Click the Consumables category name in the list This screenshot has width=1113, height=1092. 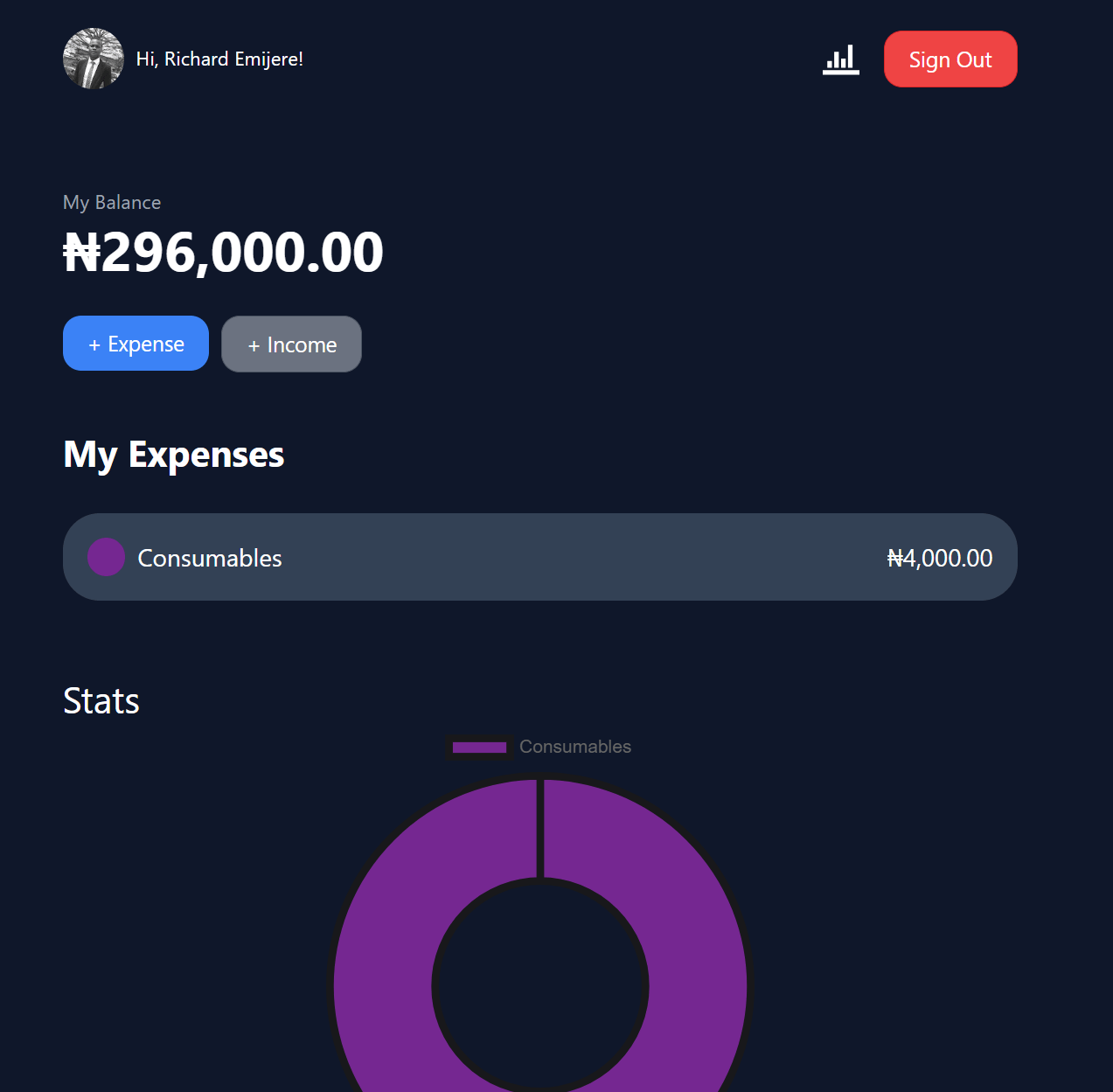[x=210, y=558]
